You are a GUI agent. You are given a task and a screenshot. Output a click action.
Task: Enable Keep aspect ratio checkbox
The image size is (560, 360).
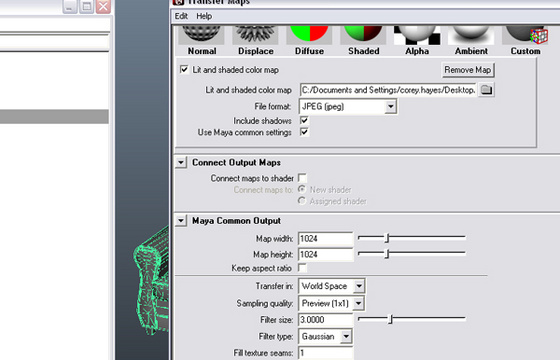(302, 268)
